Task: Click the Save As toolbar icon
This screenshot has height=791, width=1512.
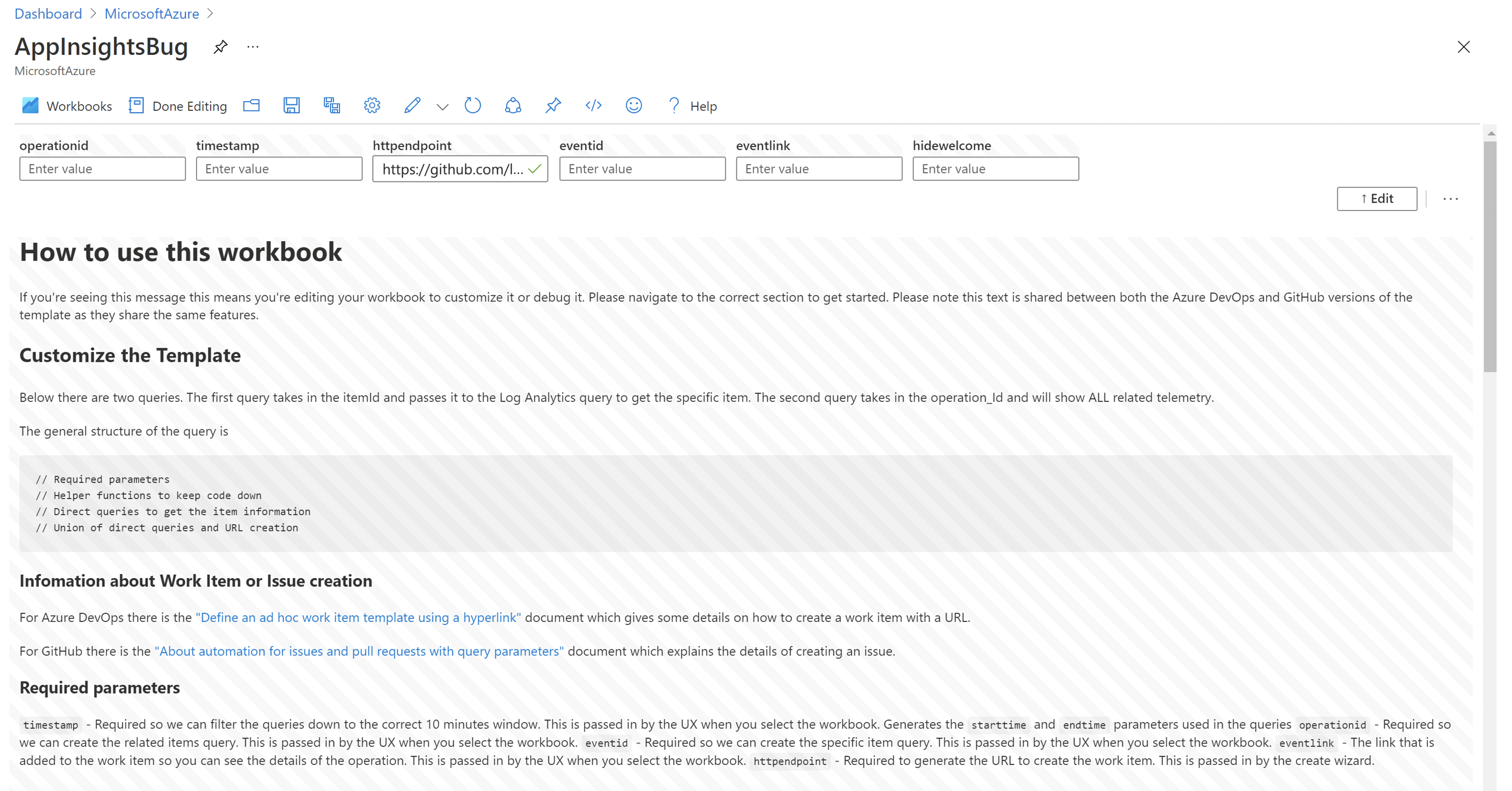Action: [x=332, y=105]
